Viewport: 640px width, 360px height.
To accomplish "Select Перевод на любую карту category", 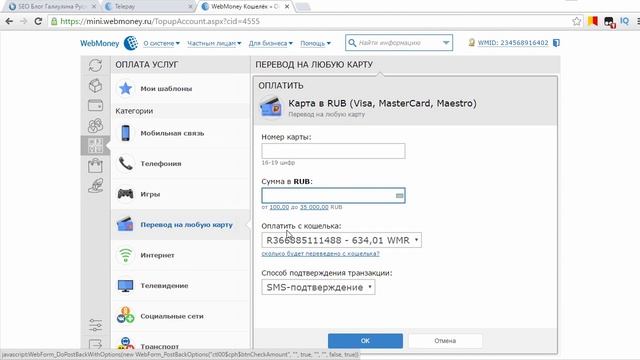I will click(x=180, y=224).
